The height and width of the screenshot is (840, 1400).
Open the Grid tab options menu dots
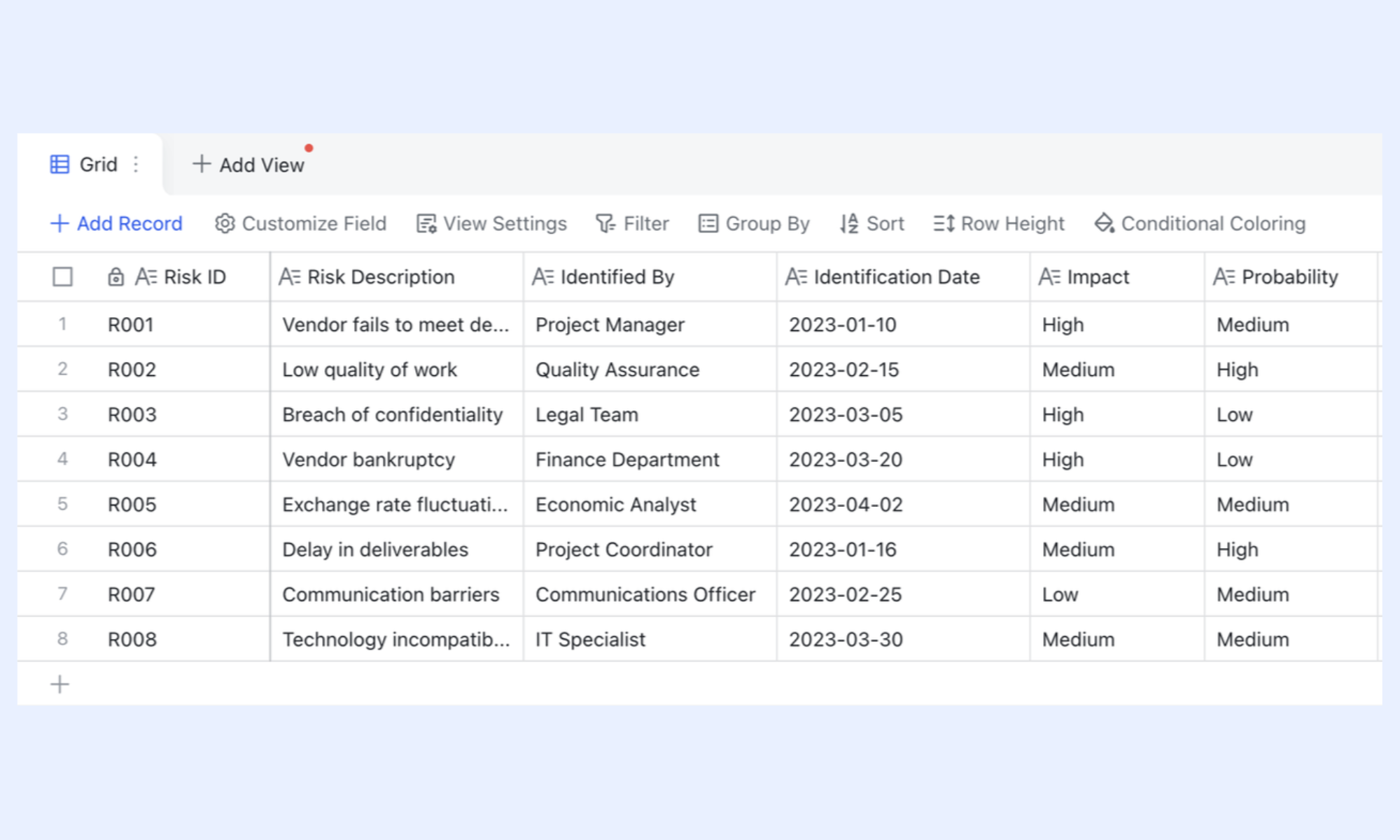coord(136,164)
